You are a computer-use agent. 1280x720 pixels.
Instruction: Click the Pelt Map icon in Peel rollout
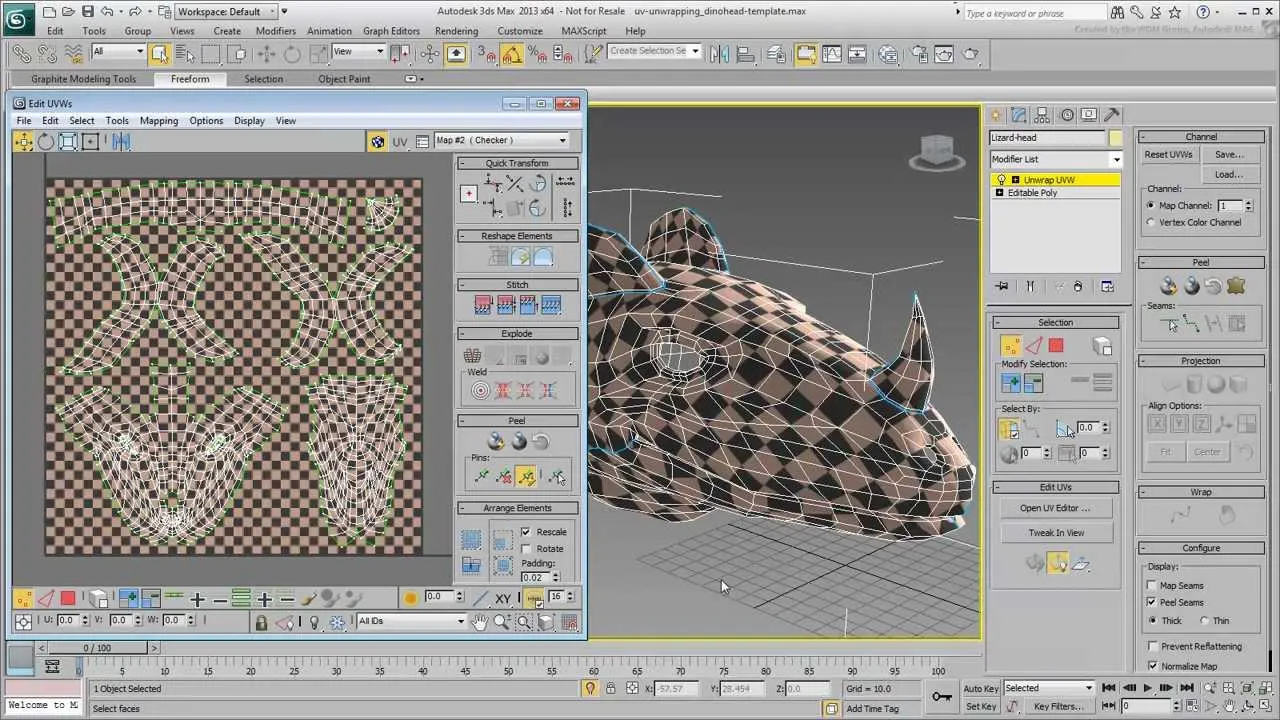point(1236,286)
